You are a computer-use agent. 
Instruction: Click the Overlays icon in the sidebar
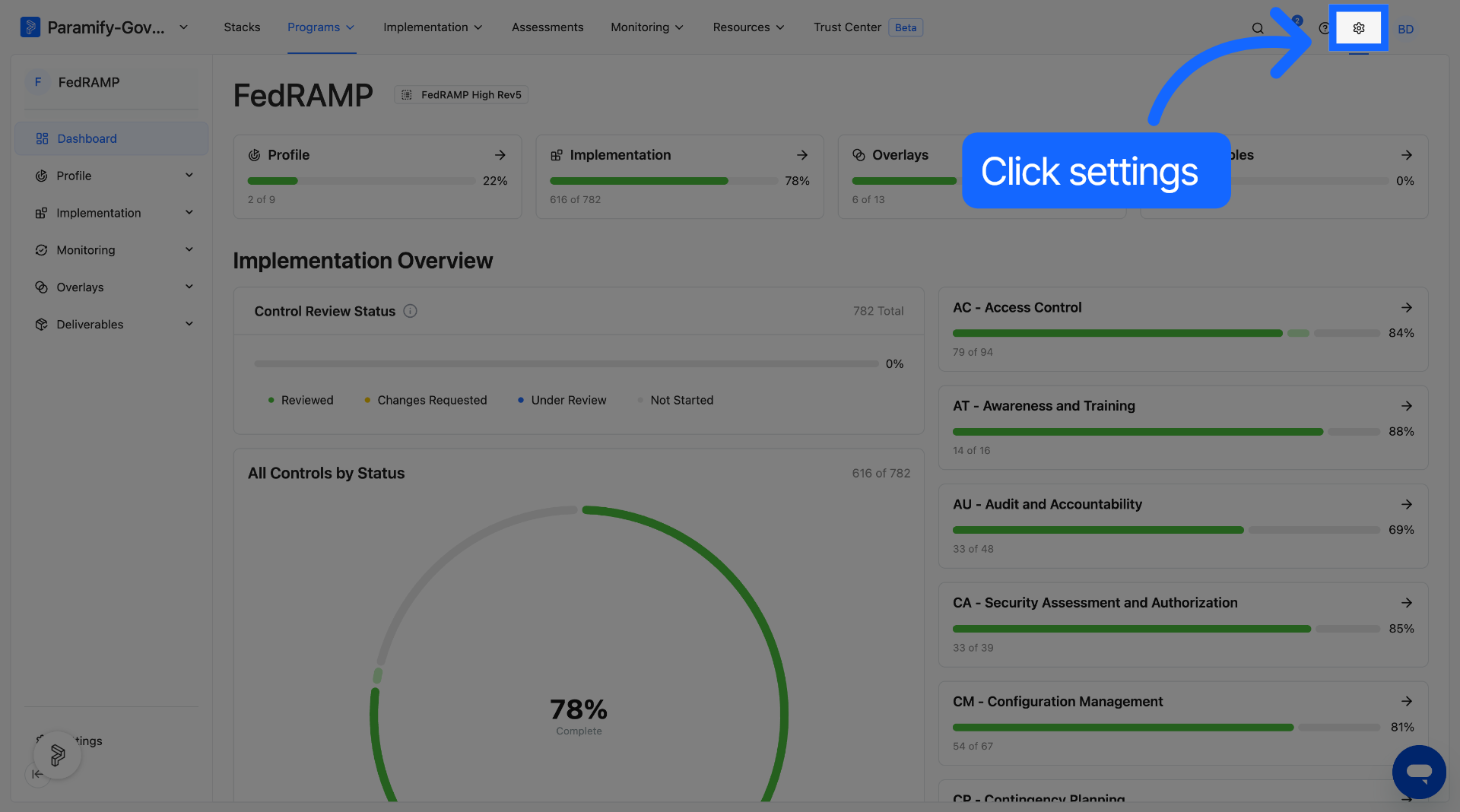[41, 287]
